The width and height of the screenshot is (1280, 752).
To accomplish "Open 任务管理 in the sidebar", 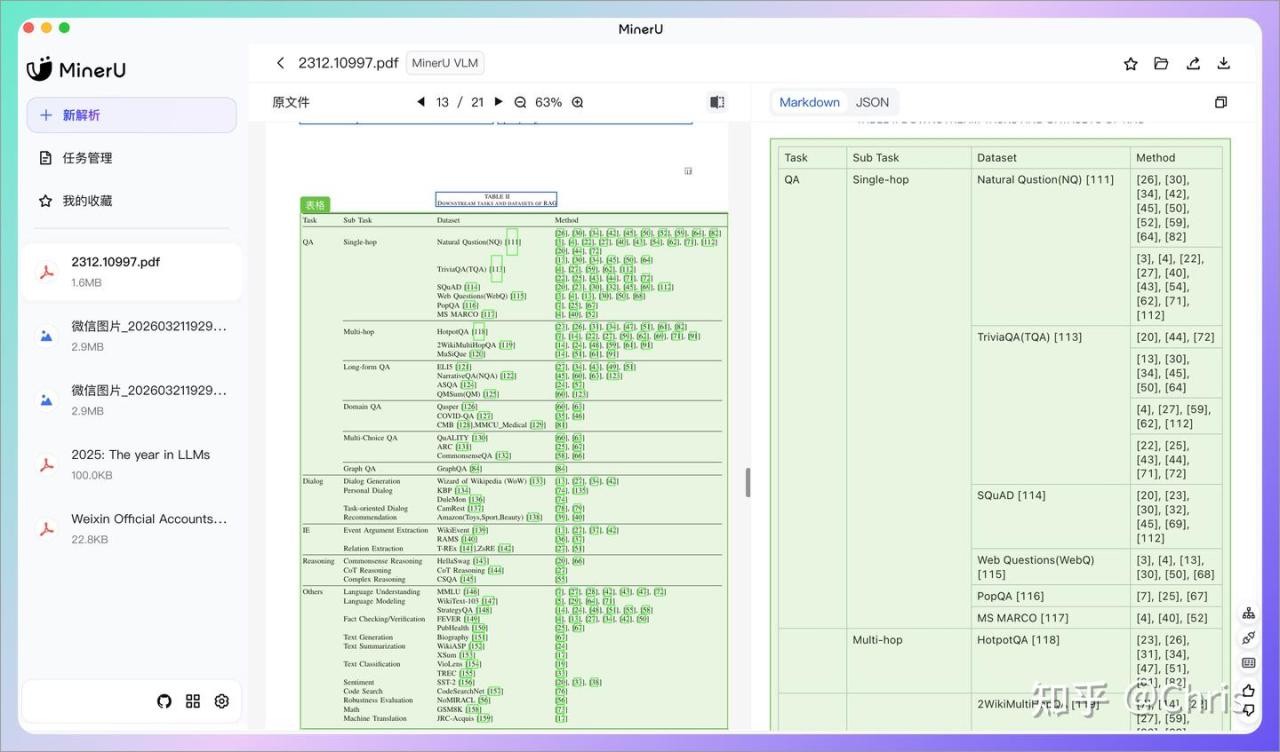I will (x=87, y=158).
